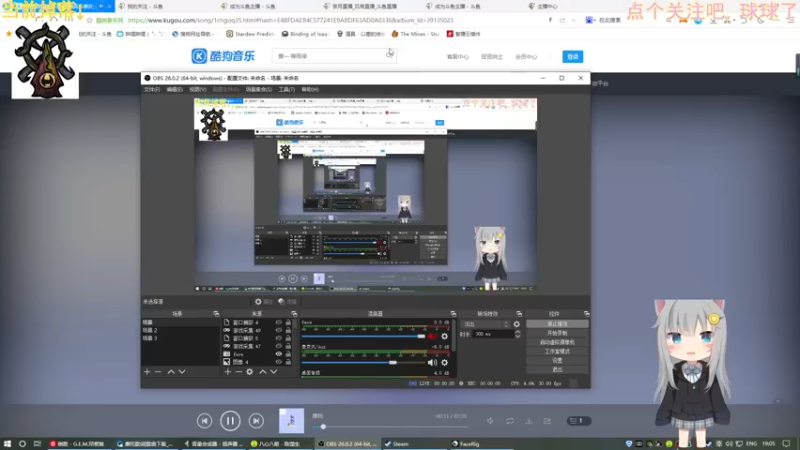800x450 pixels.
Task: Pause the song in Kugou player
Action: coord(230,421)
